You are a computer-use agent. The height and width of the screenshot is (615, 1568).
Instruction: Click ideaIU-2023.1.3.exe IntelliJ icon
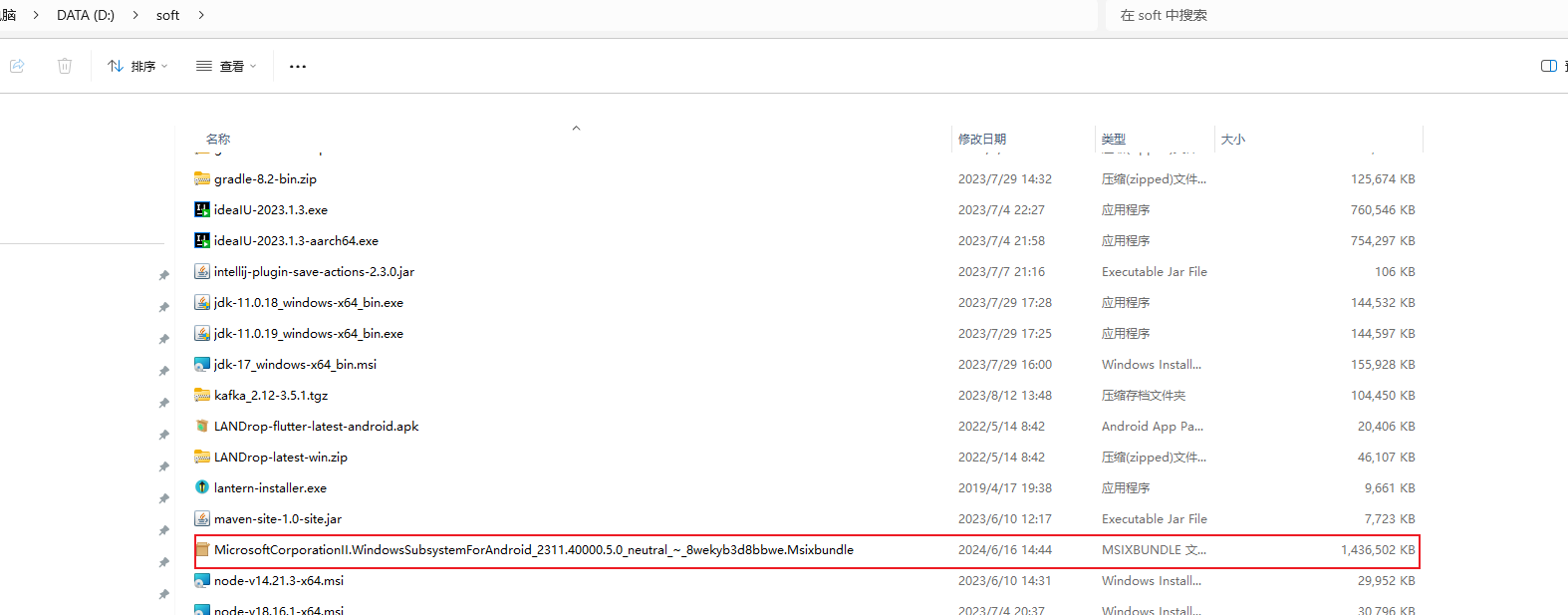pos(202,209)
